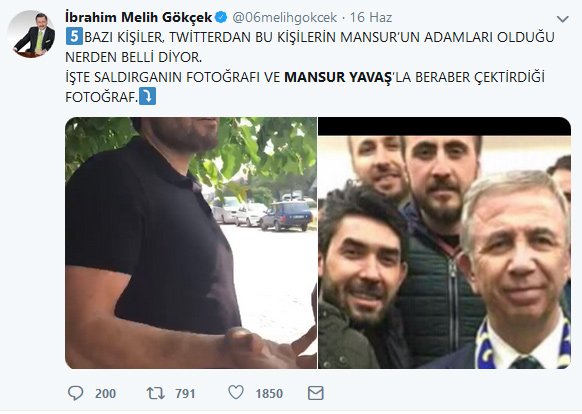
Task: Click the curved down arrow emoji
Action: click(x=147, y=97)
